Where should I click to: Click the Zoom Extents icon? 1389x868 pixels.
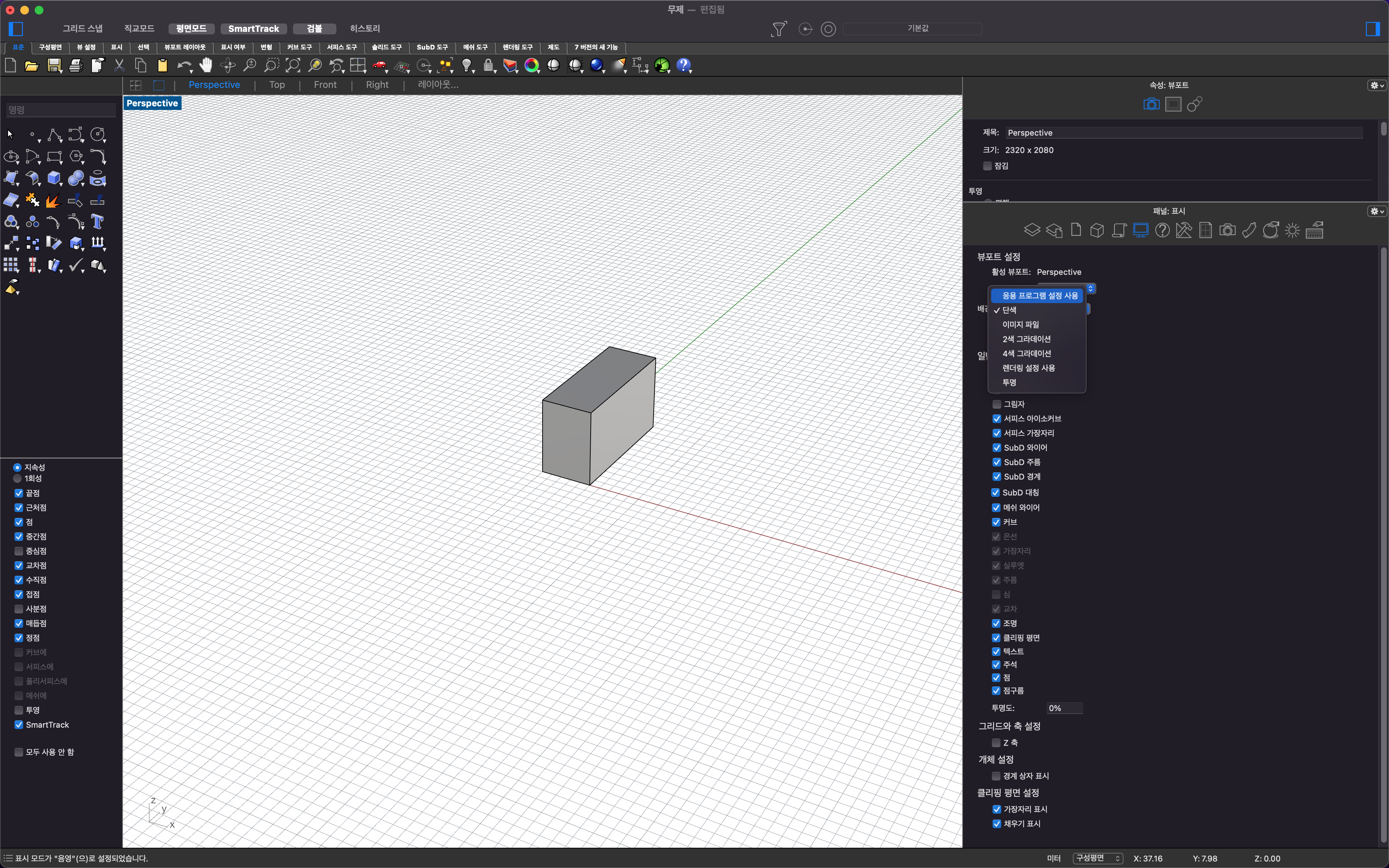click(x=293, y=65)
